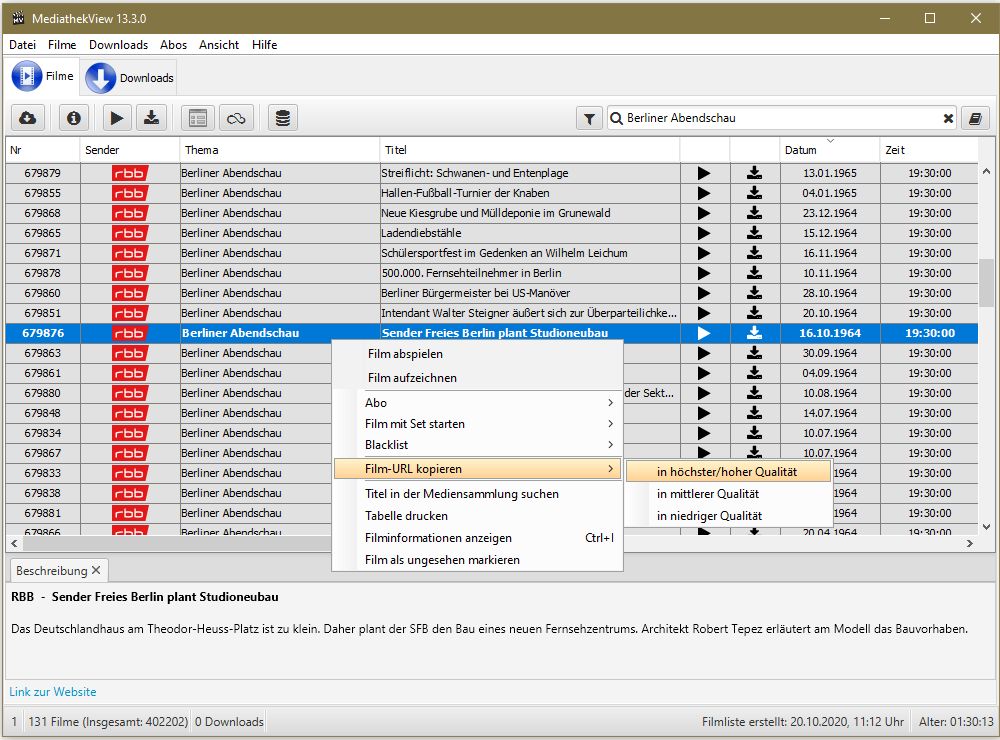Expand the Abo submenu
This screenshot has height=740, width=1000.
(477, 403)
